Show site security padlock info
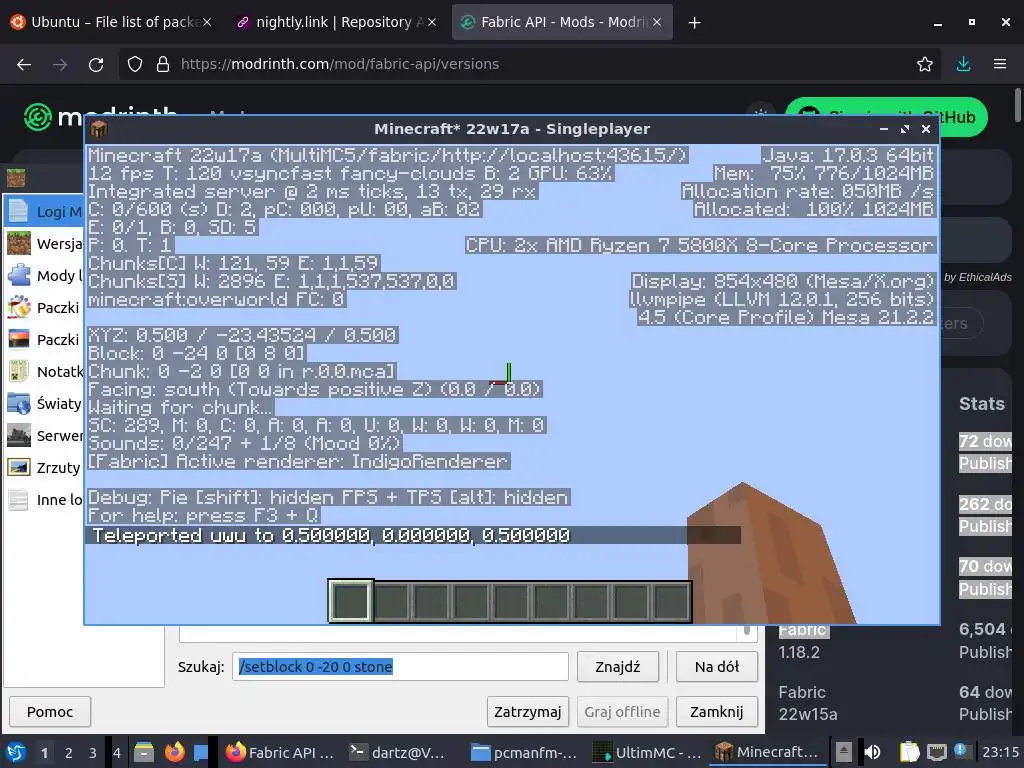1024x768 pixels. tap(163, 64)
